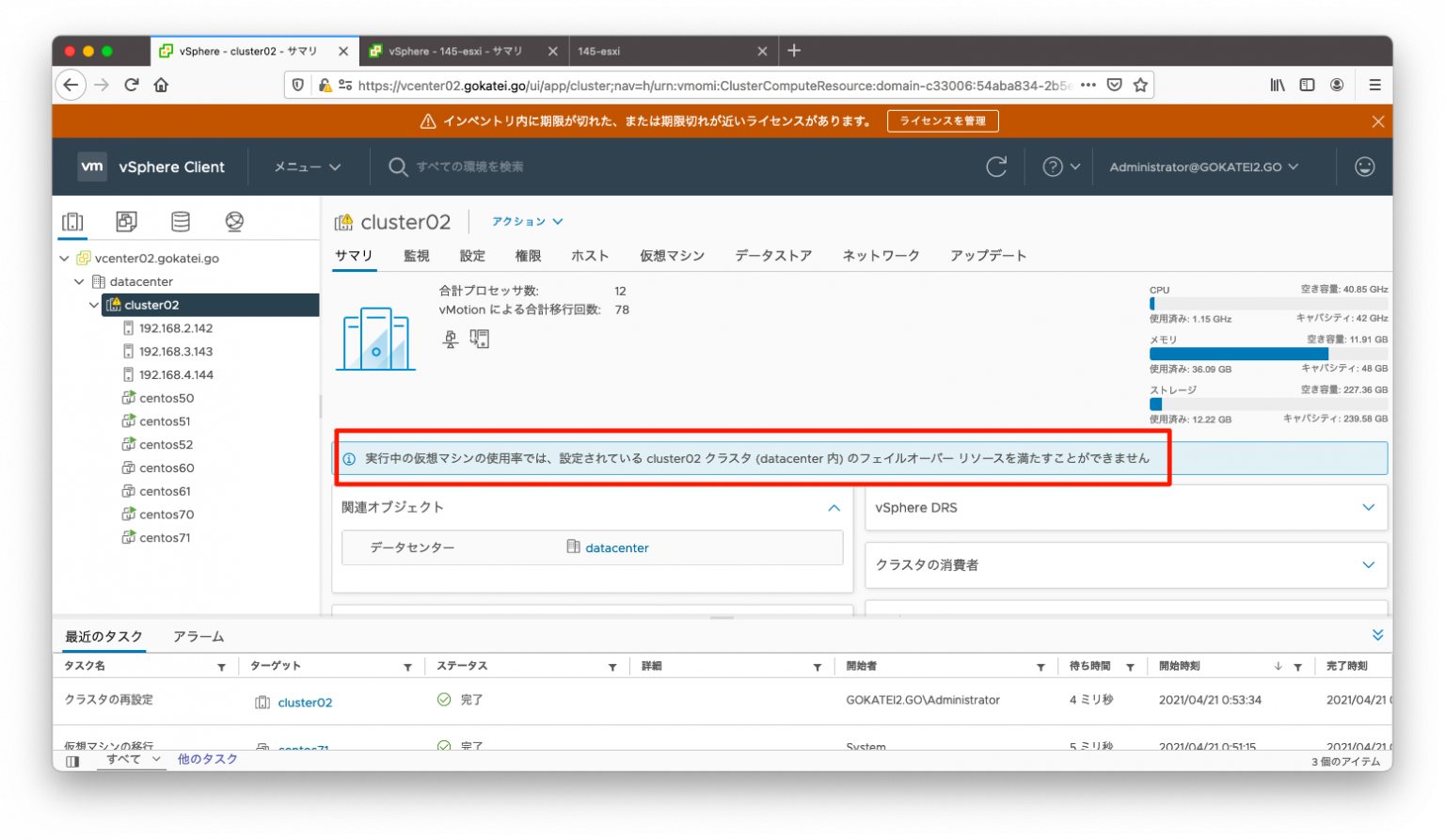Click the HA status icon under processor count

pos(451,340)
